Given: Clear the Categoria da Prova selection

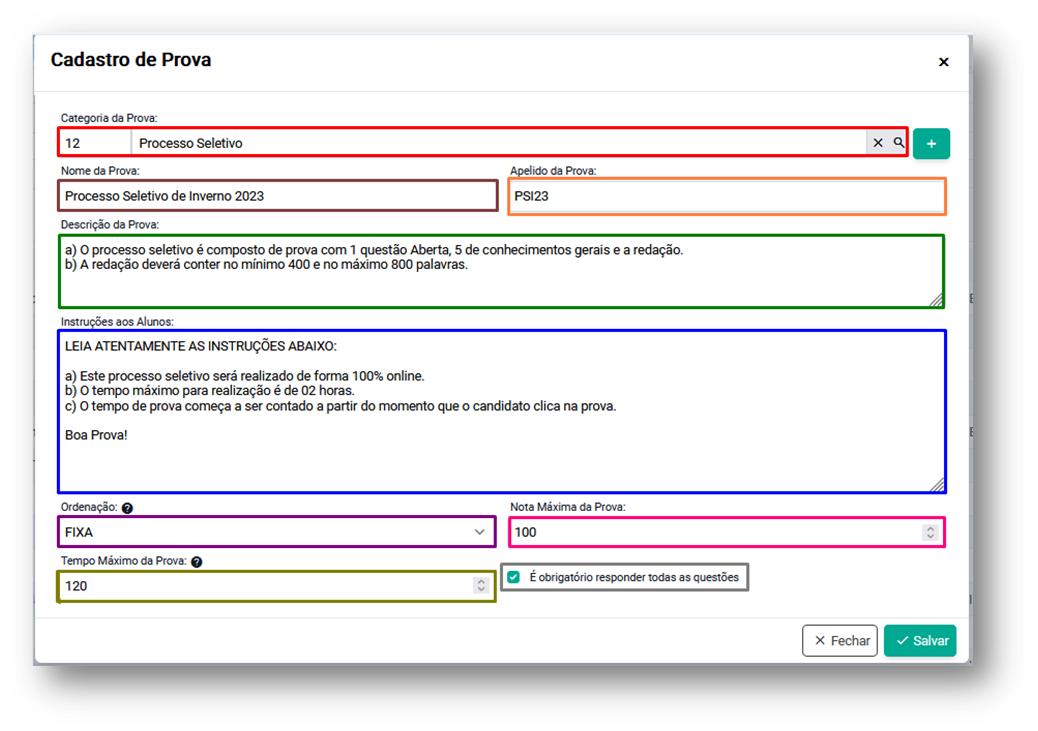Looking at the screenshot, I should [878, 142].
